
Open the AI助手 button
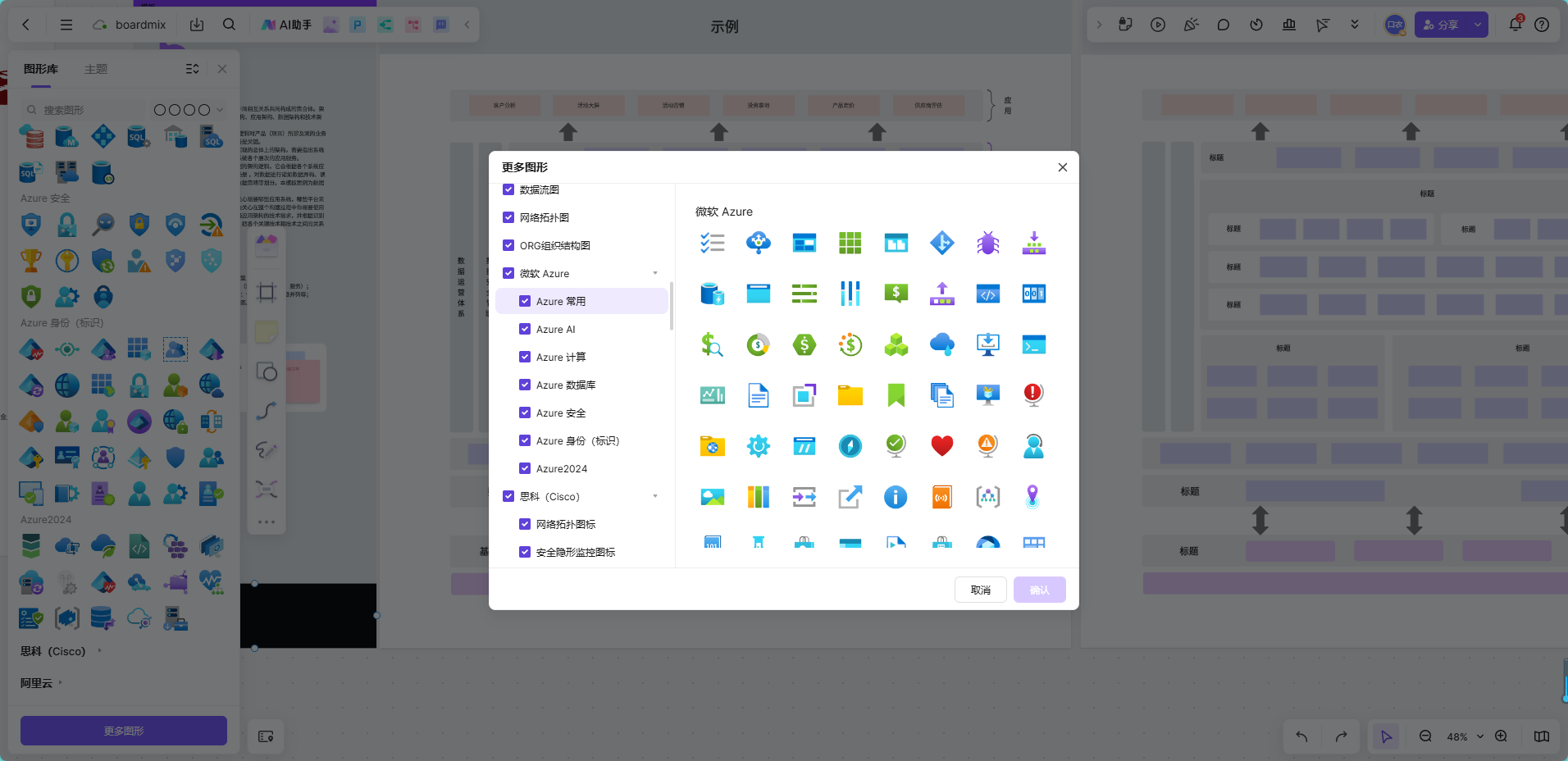point(286,25)
